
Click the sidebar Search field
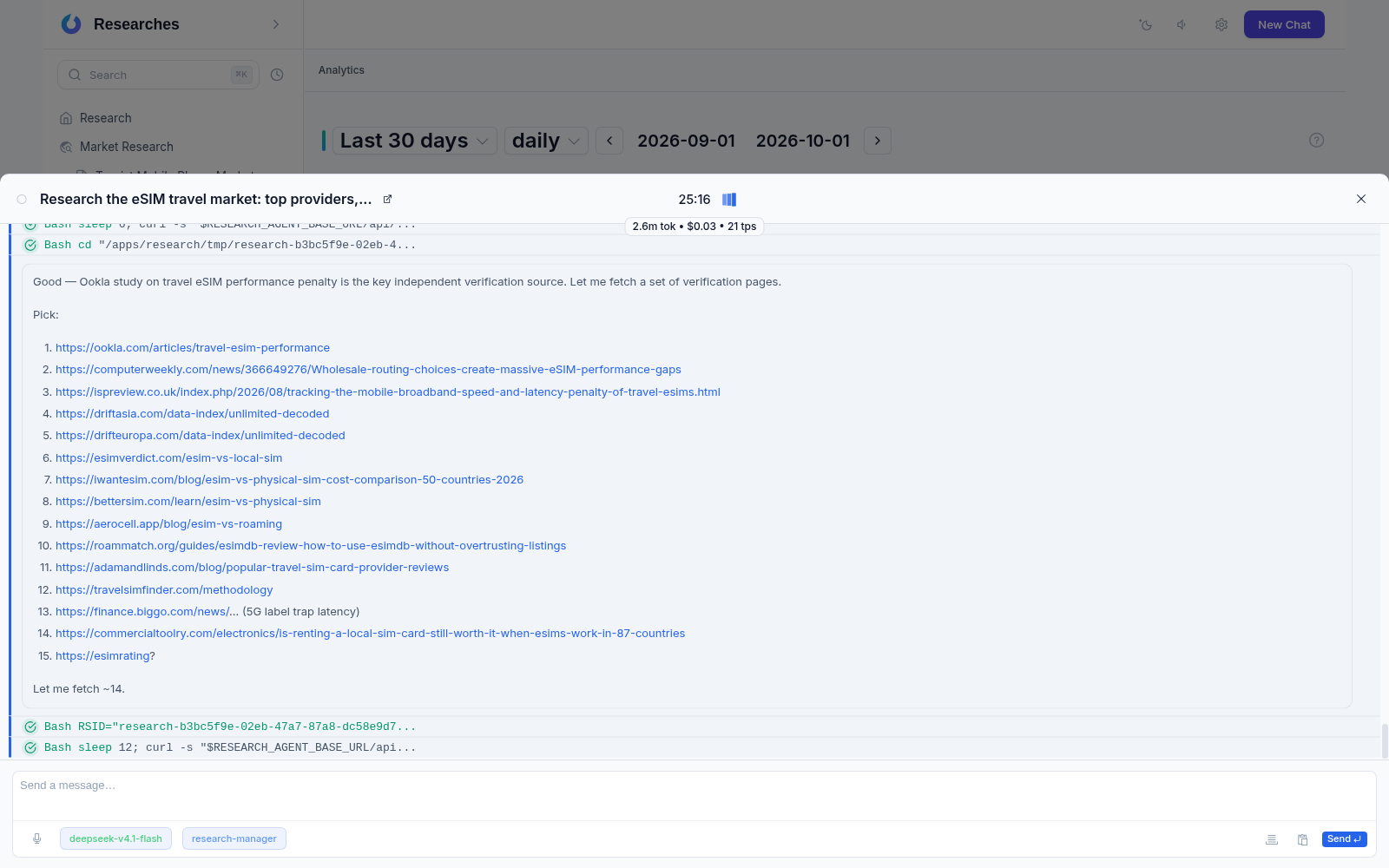tap(158, 75)
